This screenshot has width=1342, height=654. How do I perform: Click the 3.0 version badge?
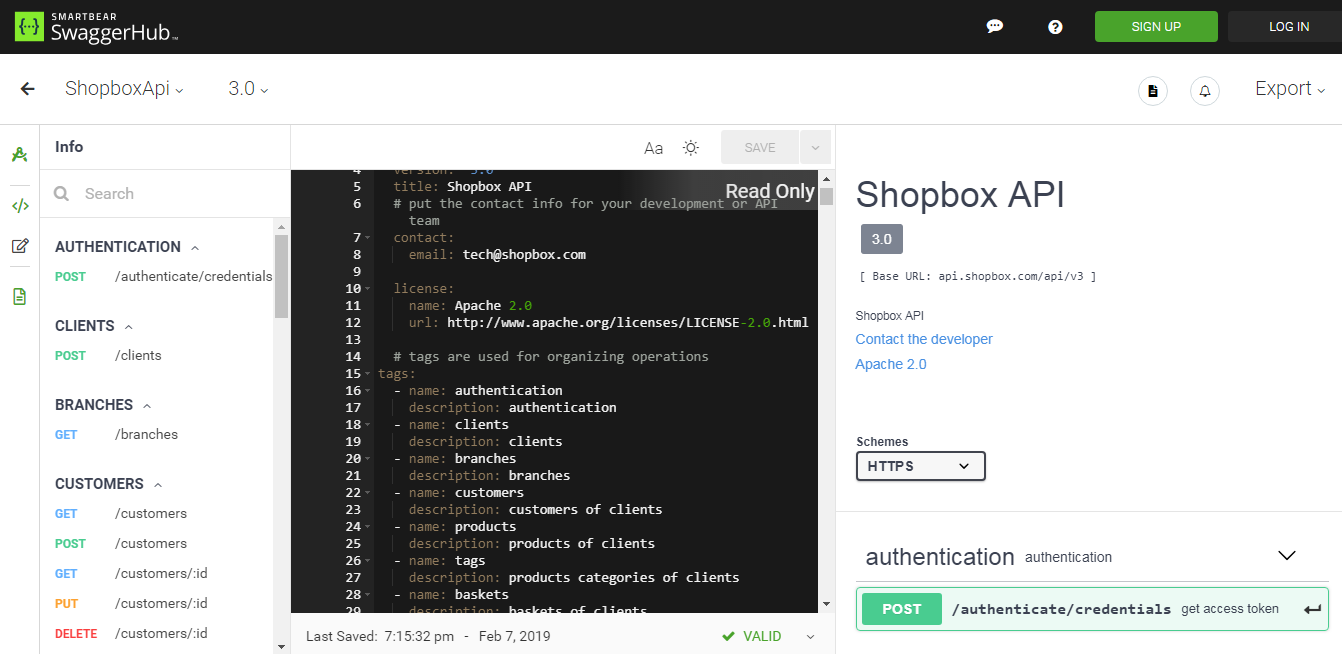(x=881, y=240)
